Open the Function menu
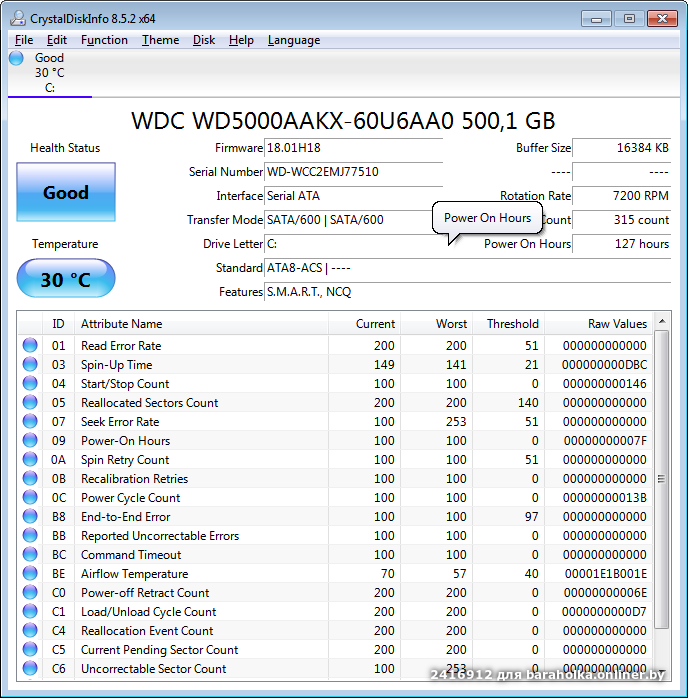 [x=104, y=40]
